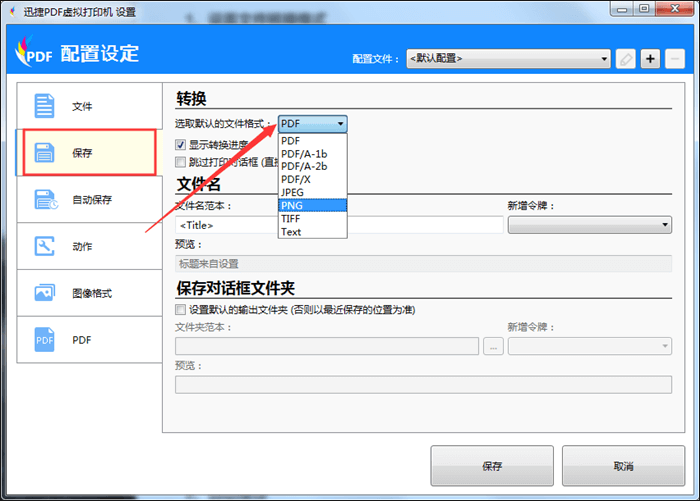This screenshot has height=501, width=700.
Task: Choose JPEG from the format list
Action: [312, 192]
